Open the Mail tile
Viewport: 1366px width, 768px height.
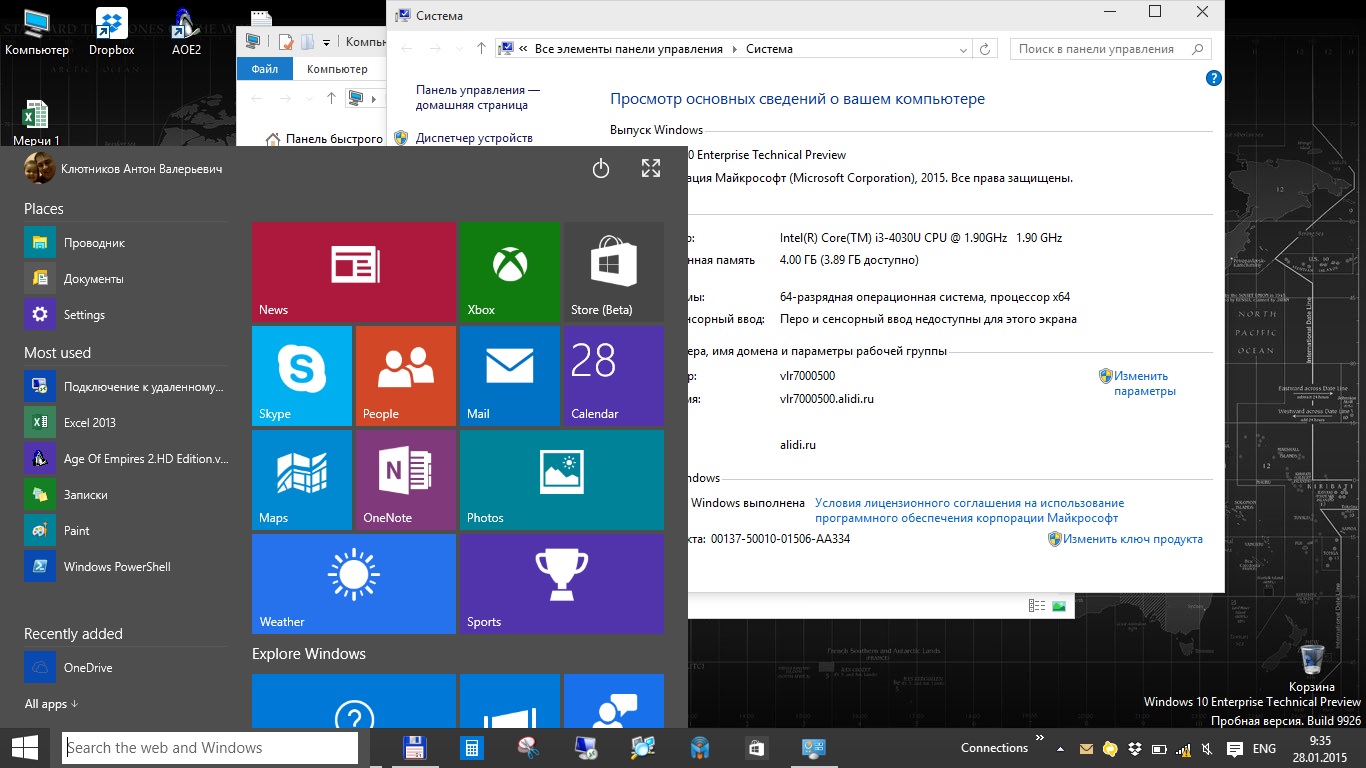point(510,376)
